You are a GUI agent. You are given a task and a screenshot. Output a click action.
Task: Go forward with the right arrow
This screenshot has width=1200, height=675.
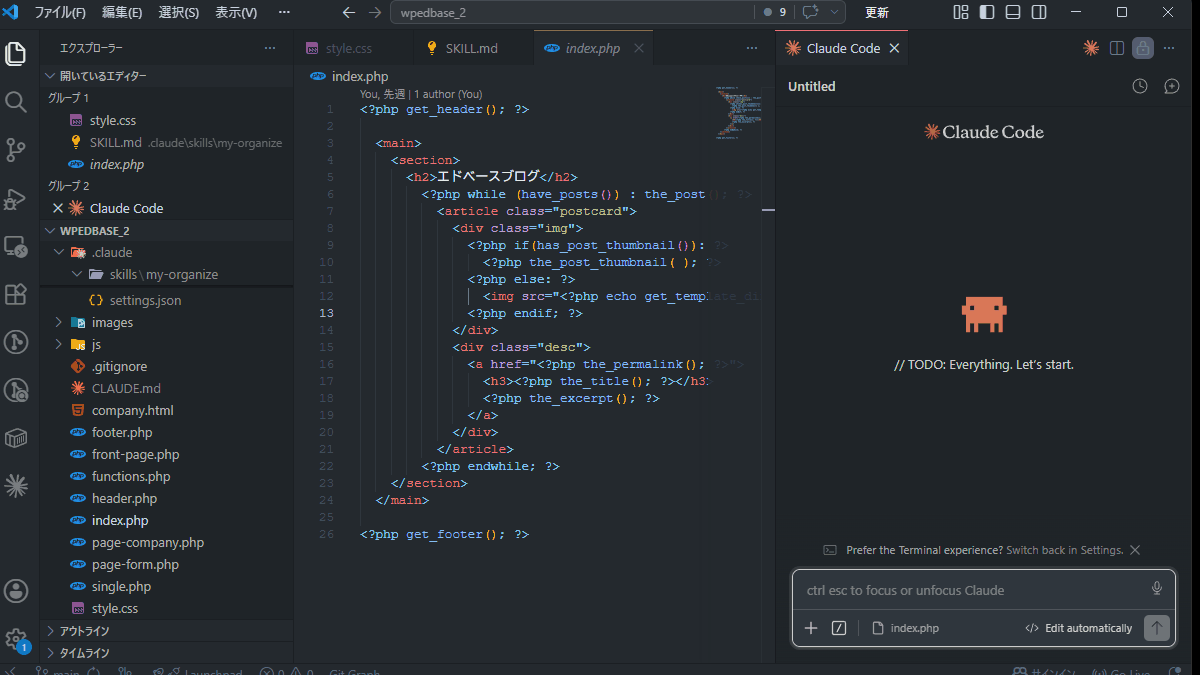(375, 13)
